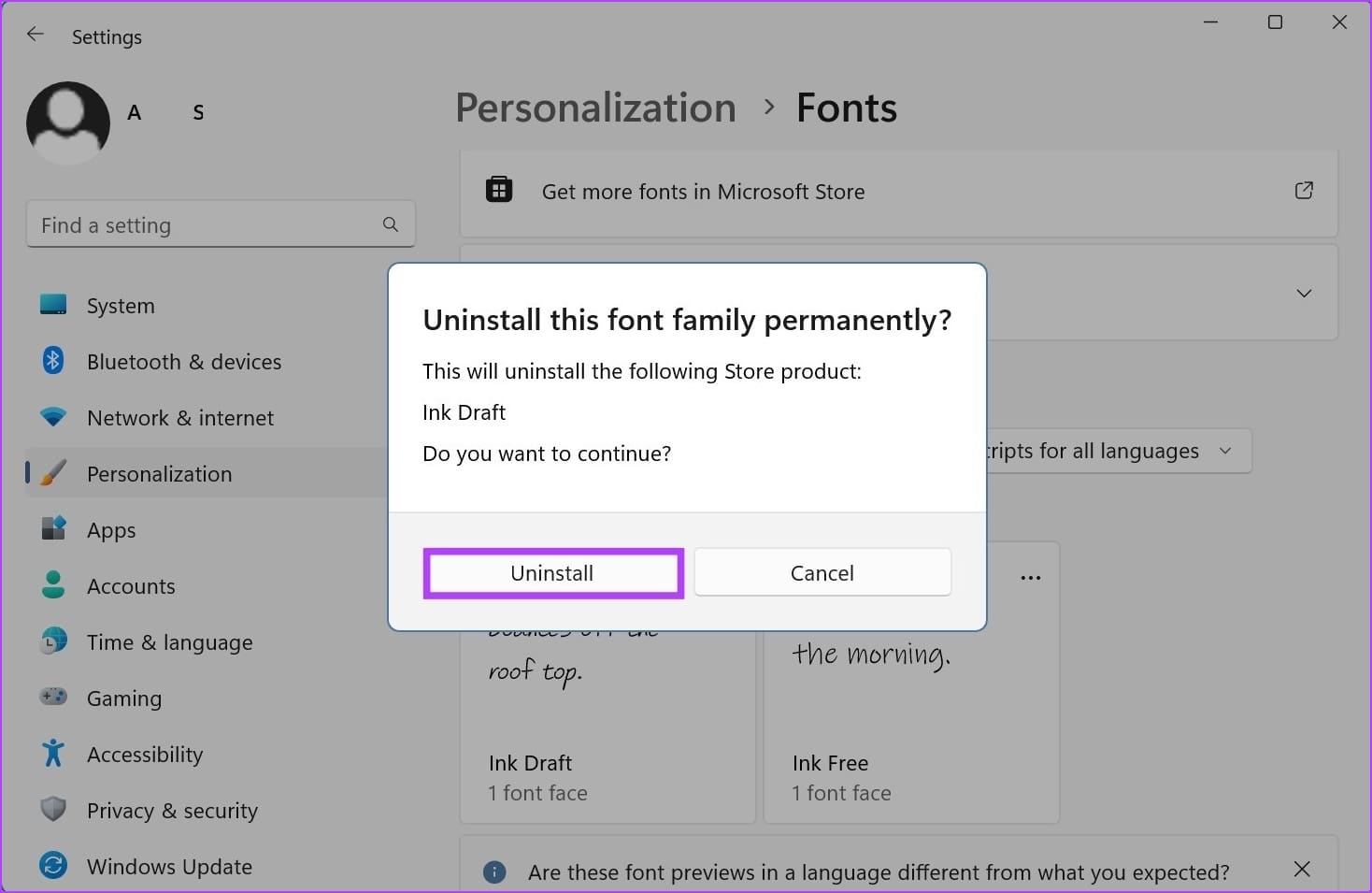Viewport: 1372px width, 893px height.
Task: Click '1 font face' under Ink Free
Action: 841,793
